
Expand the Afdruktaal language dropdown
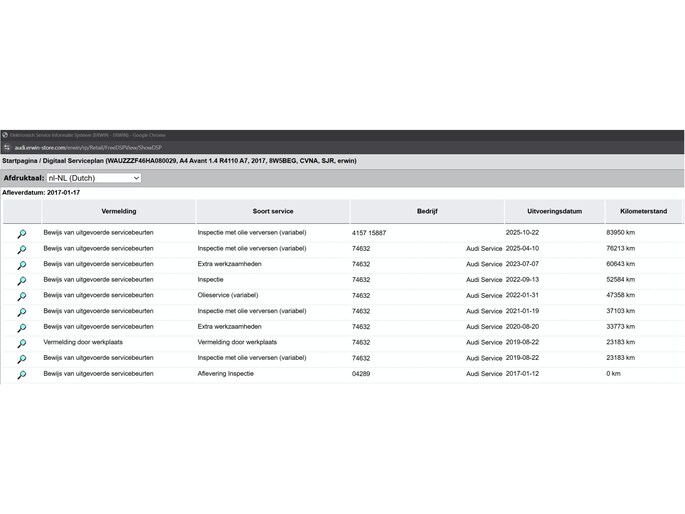coord(94,178)
